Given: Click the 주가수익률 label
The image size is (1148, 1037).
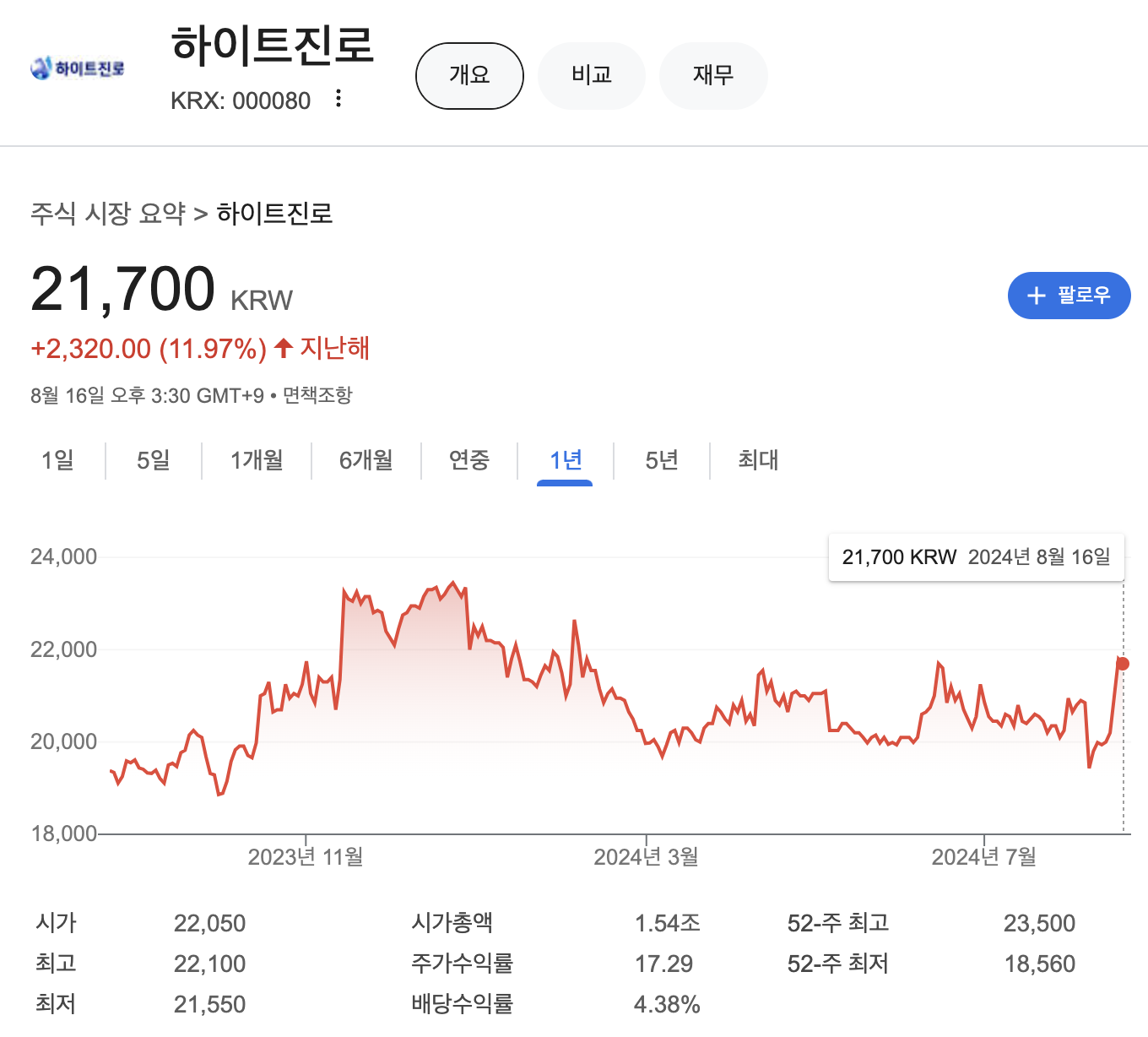Looking at the screenshot, I should click(x=462, y=963).
